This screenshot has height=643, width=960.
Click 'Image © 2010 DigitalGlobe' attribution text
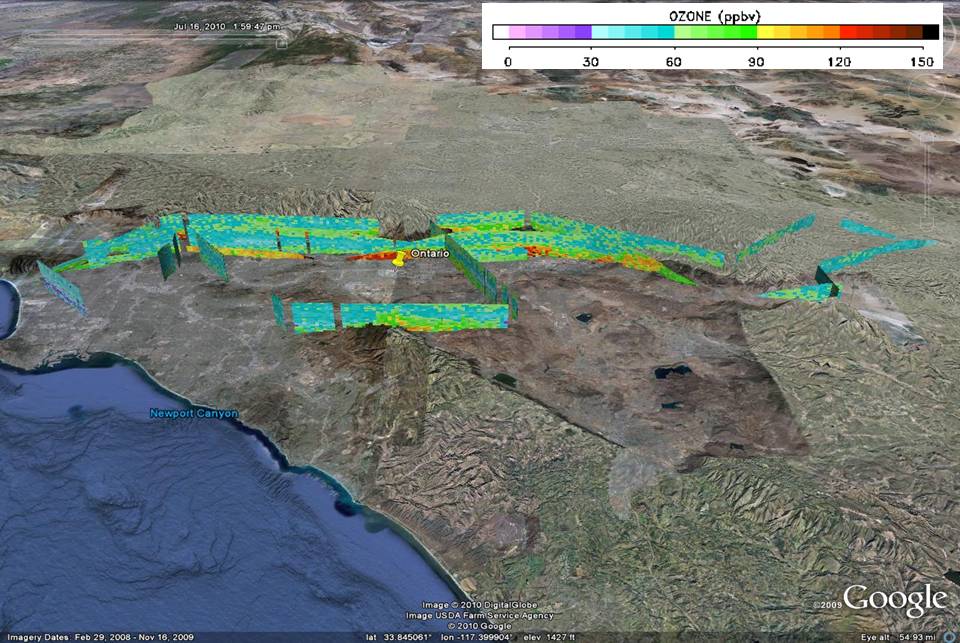(x=479, y=605)
